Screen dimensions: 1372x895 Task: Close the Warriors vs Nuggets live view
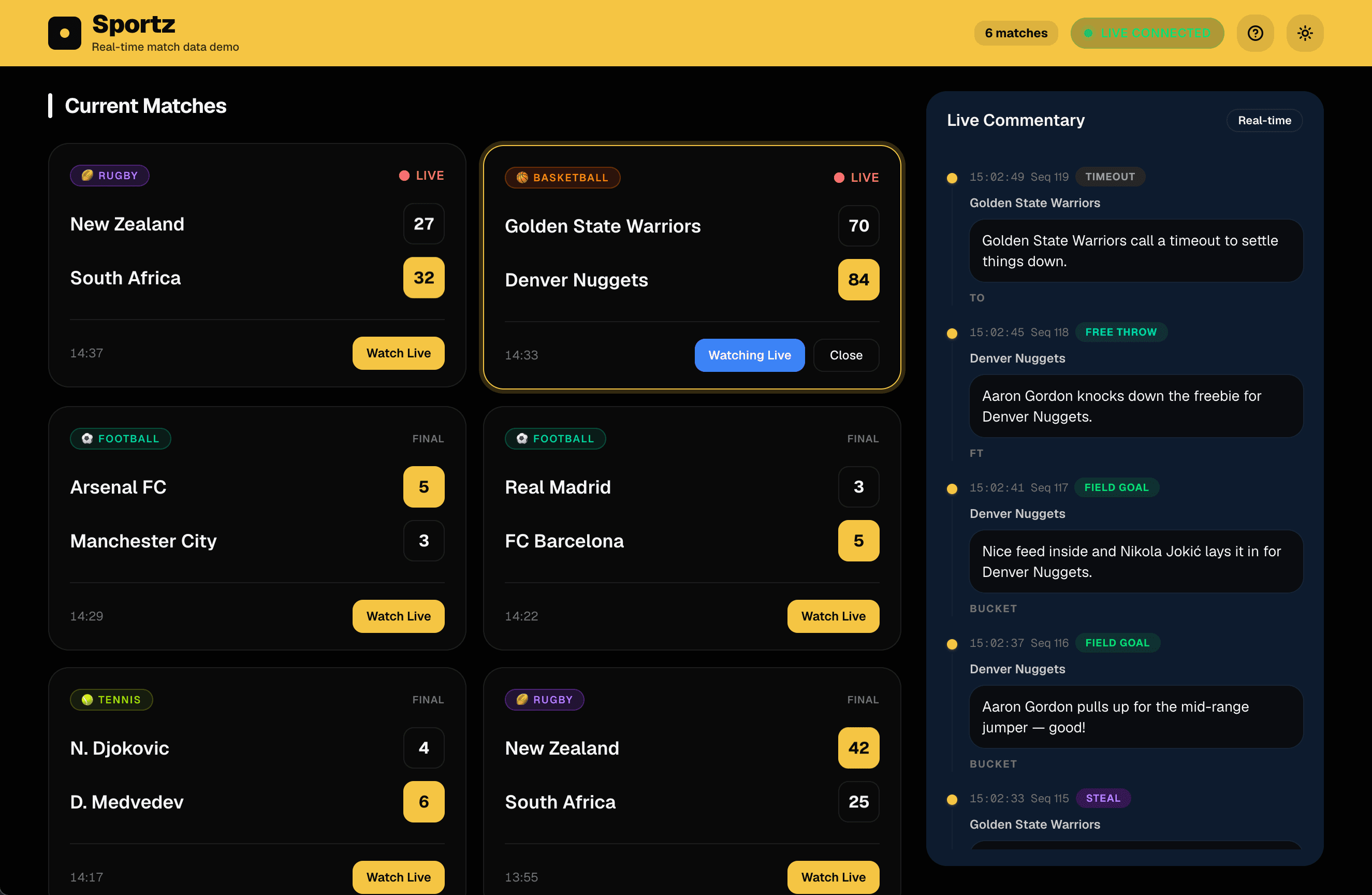click(x=845, y=355)
